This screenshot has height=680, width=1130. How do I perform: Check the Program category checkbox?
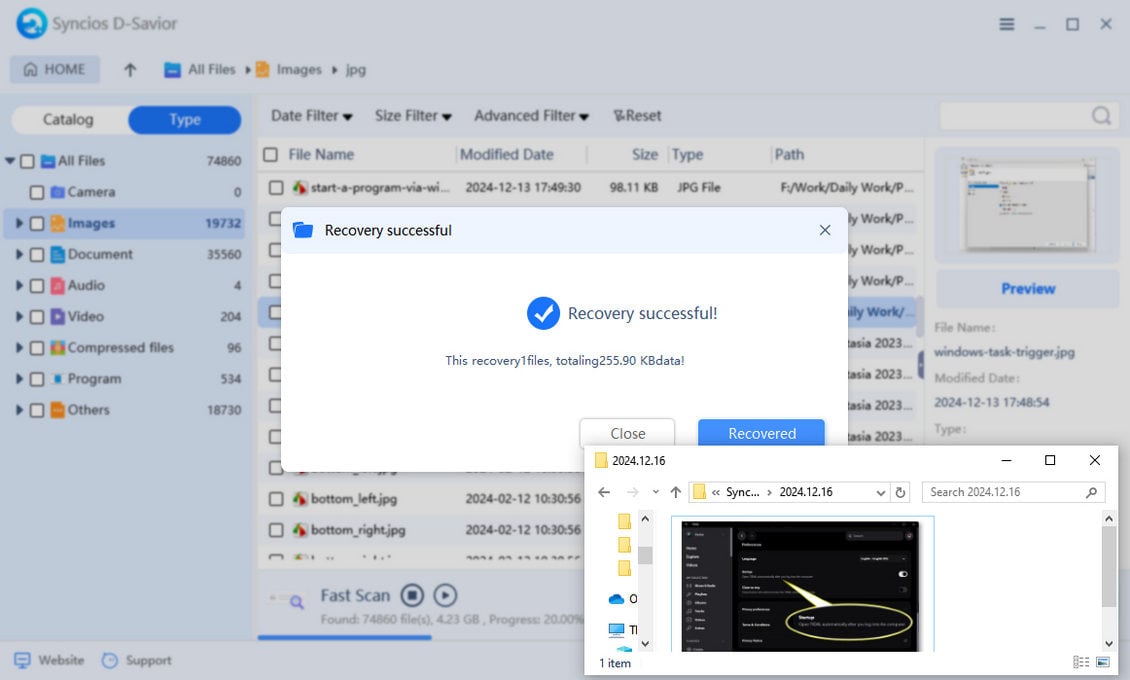point(37,379)
